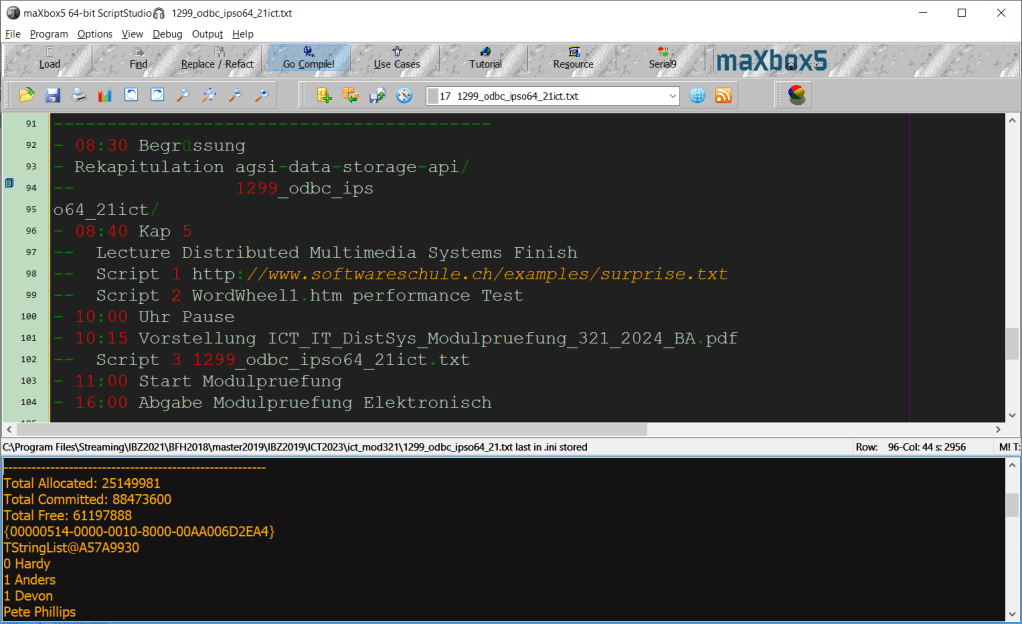
Task: Click the Tutorial toolbar button
Action: click(x=485, y=59)
